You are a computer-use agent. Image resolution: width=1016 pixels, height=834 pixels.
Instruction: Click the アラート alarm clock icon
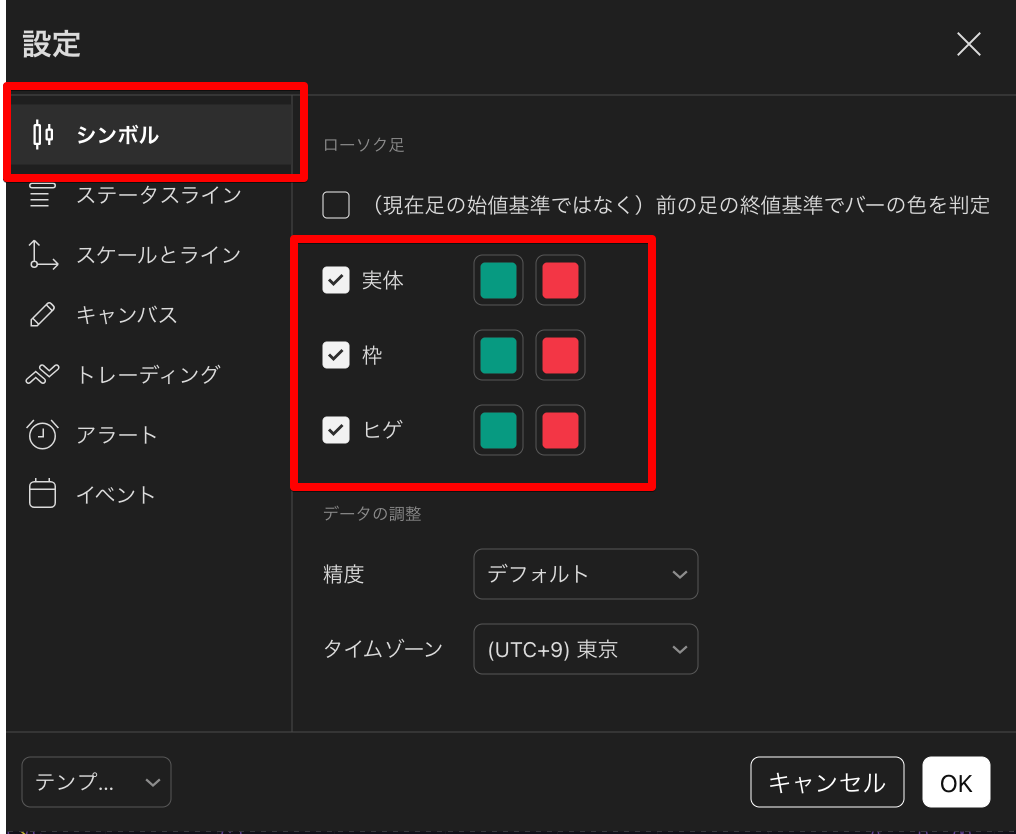pyautogui.click(x=42, y=435)
